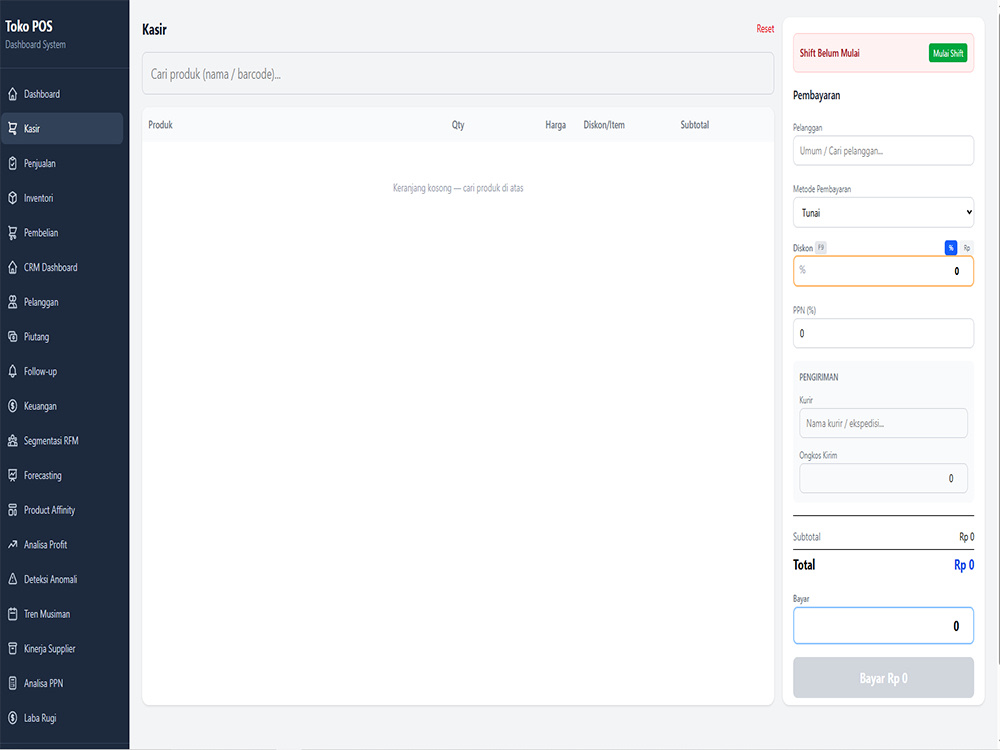Image resolution: width=1000 pixels, height=750 pixels.
Task: Click the CRM Dashboard house icon
Action: [x=13, y=268]
